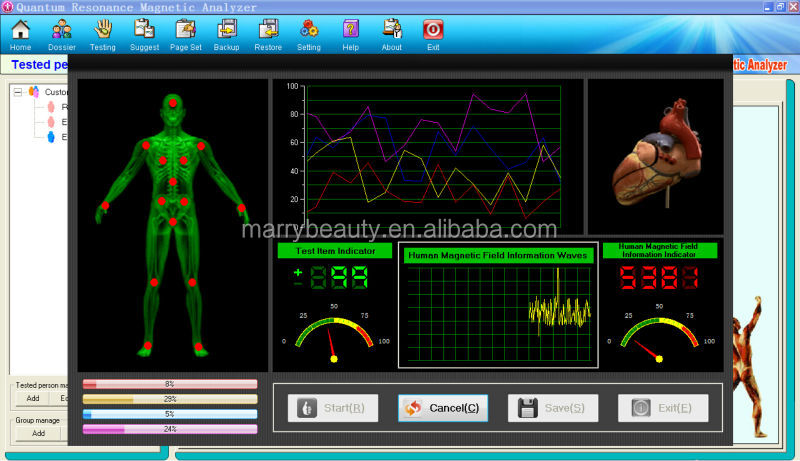
Task: Open the Dossier icon
Action: coord(61,33)
